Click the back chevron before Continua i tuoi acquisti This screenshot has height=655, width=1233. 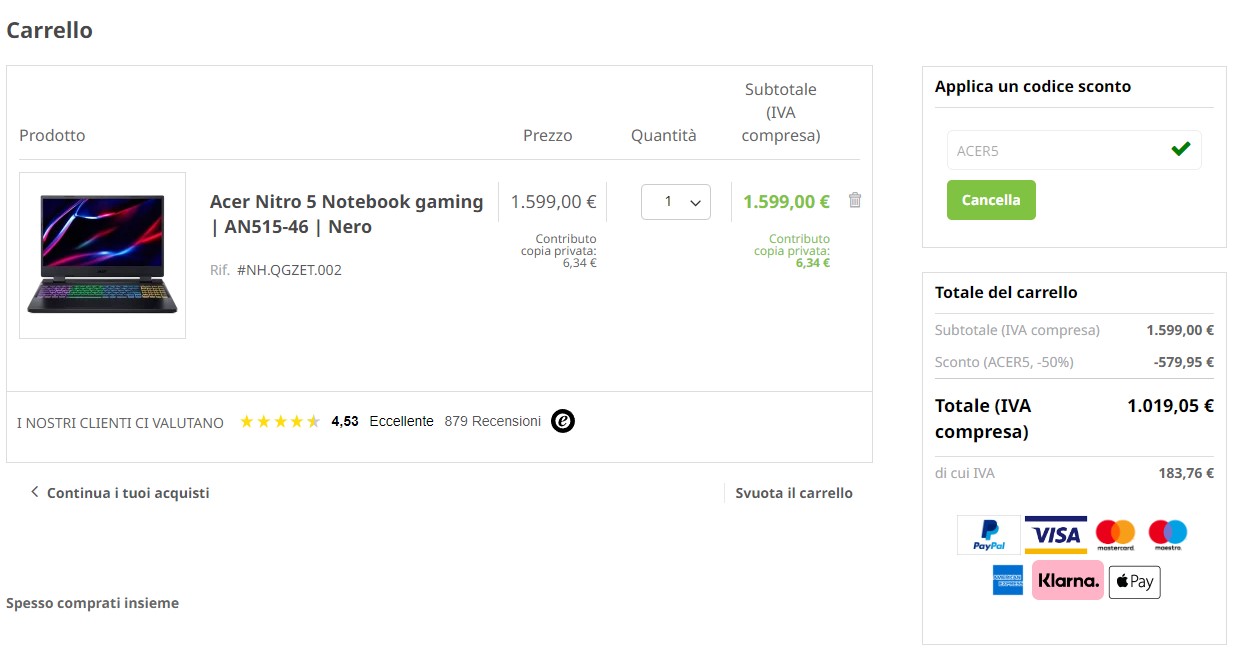(35, 492)
